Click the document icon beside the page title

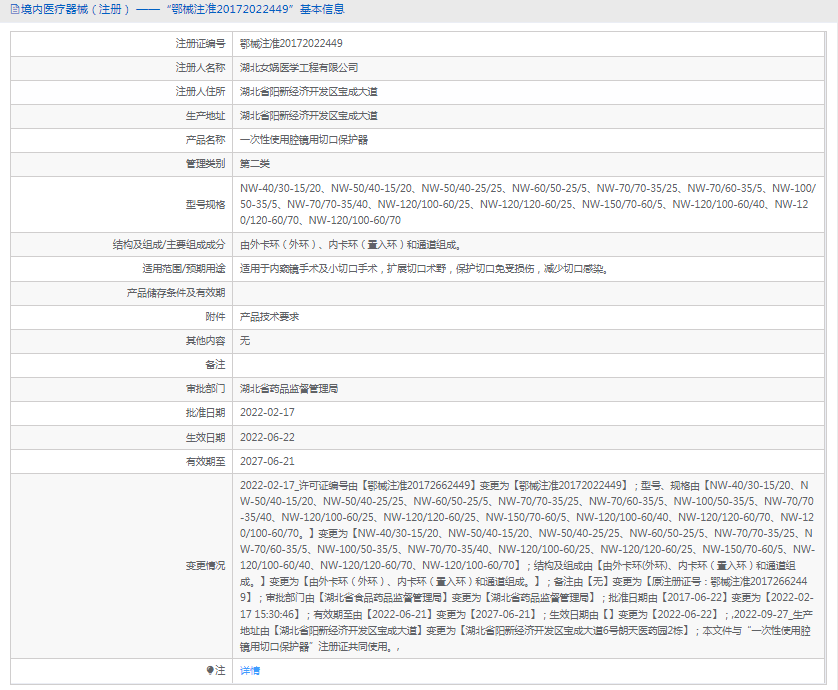[15, 10]
